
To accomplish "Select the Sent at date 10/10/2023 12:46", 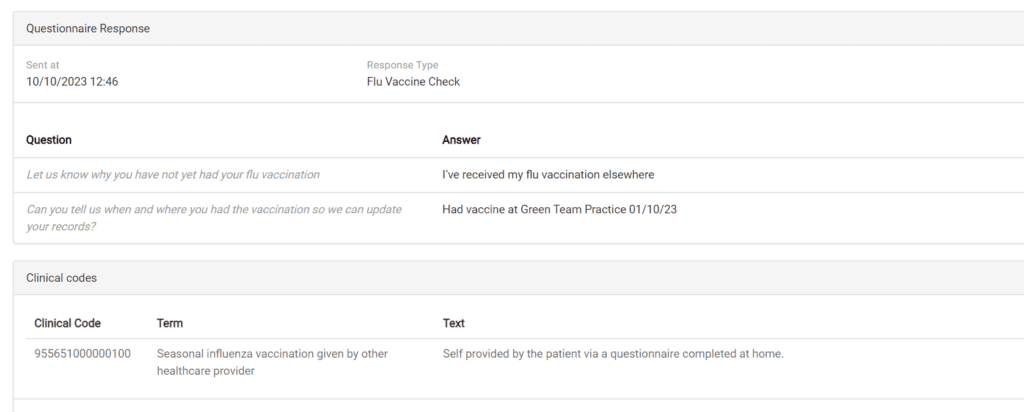I will 72,82.
